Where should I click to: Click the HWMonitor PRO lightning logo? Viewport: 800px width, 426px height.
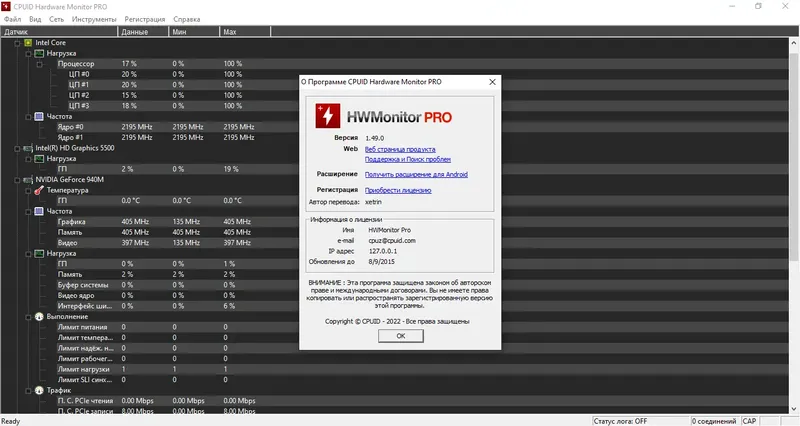(328, 116)
